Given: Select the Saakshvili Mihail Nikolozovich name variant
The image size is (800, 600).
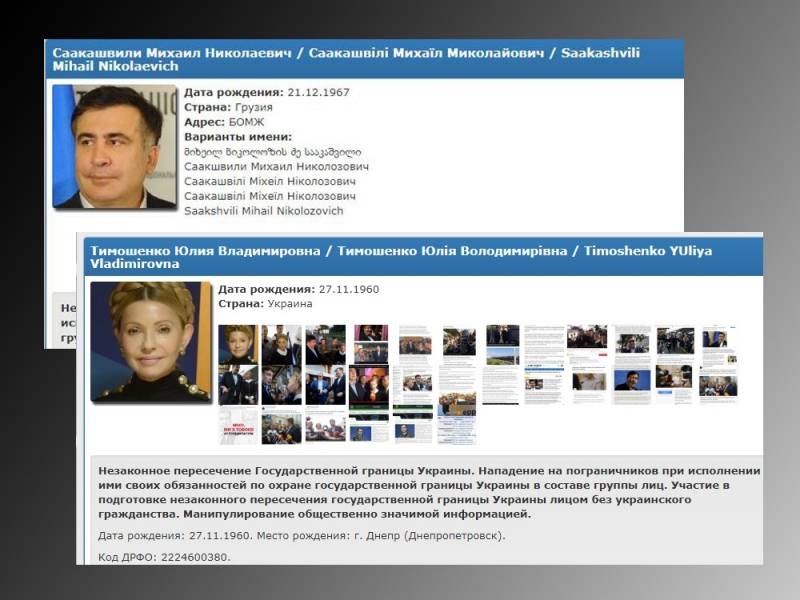Looking at the screenshot, I should click(x=264, y=211).
